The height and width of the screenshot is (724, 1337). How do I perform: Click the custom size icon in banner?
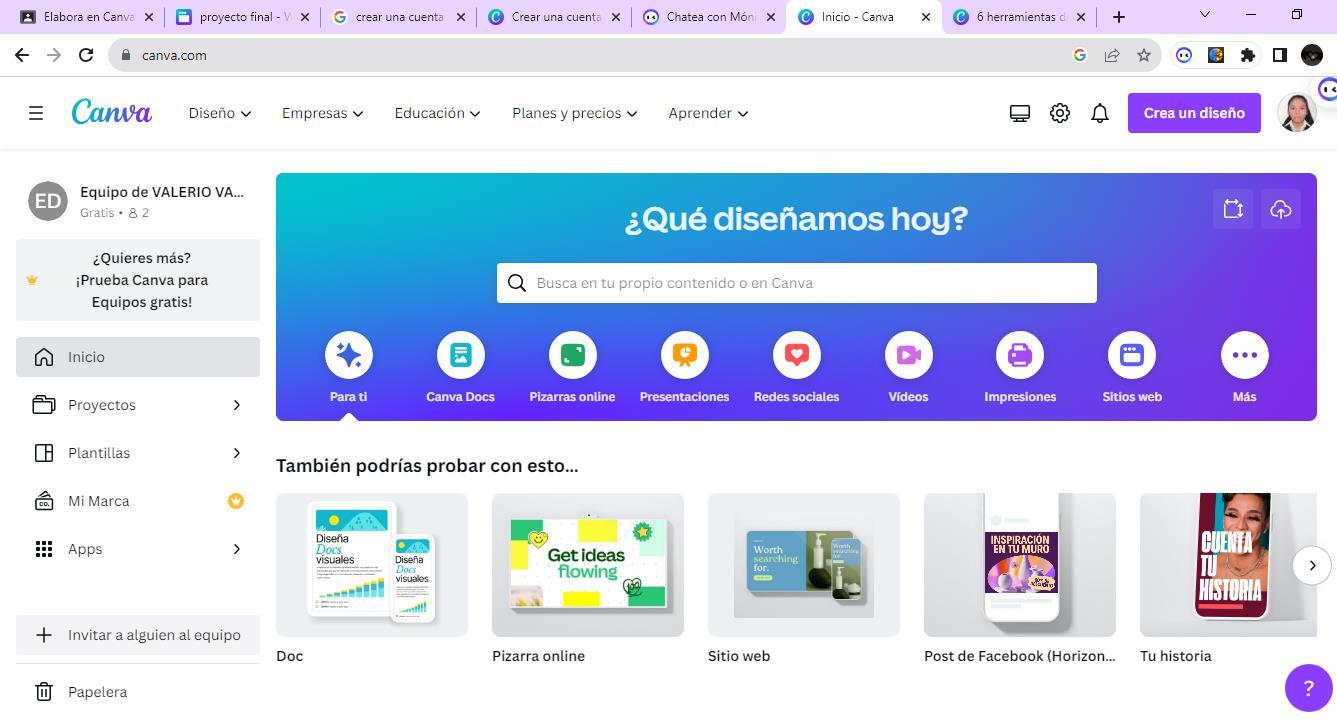coord(1233,209)
